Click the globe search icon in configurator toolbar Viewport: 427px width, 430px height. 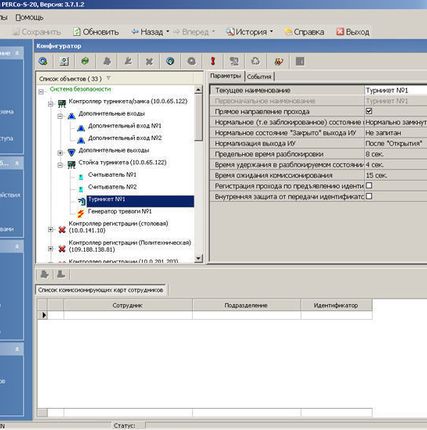43,61
